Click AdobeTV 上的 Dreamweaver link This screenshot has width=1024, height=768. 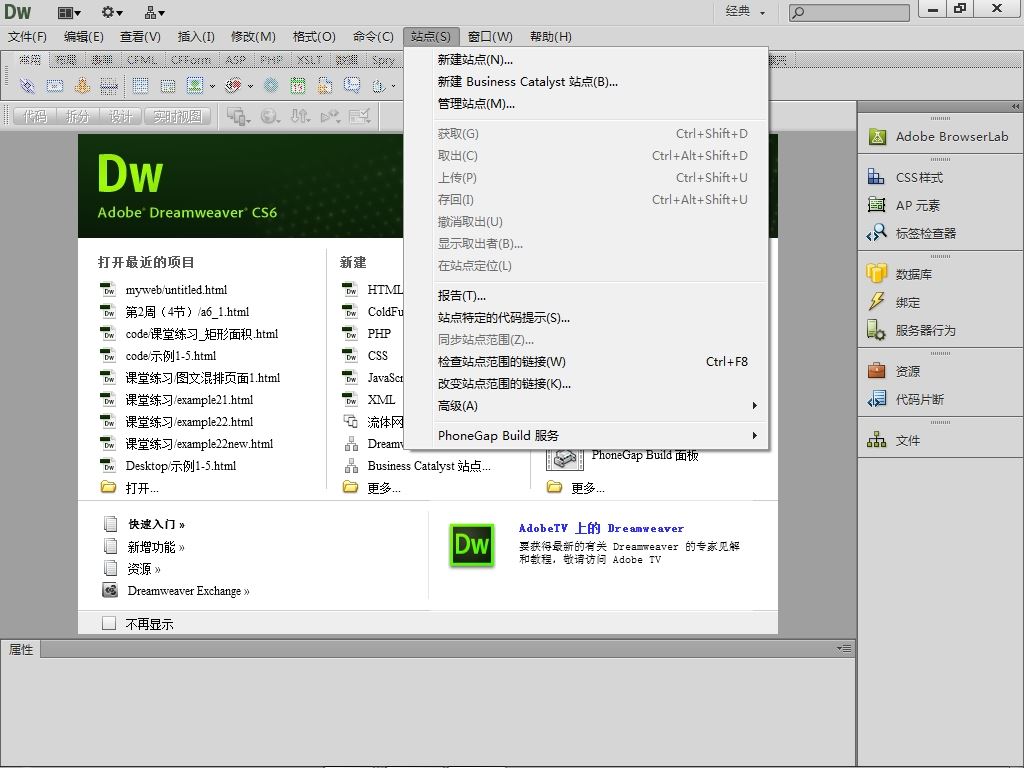tap(601, 528)
